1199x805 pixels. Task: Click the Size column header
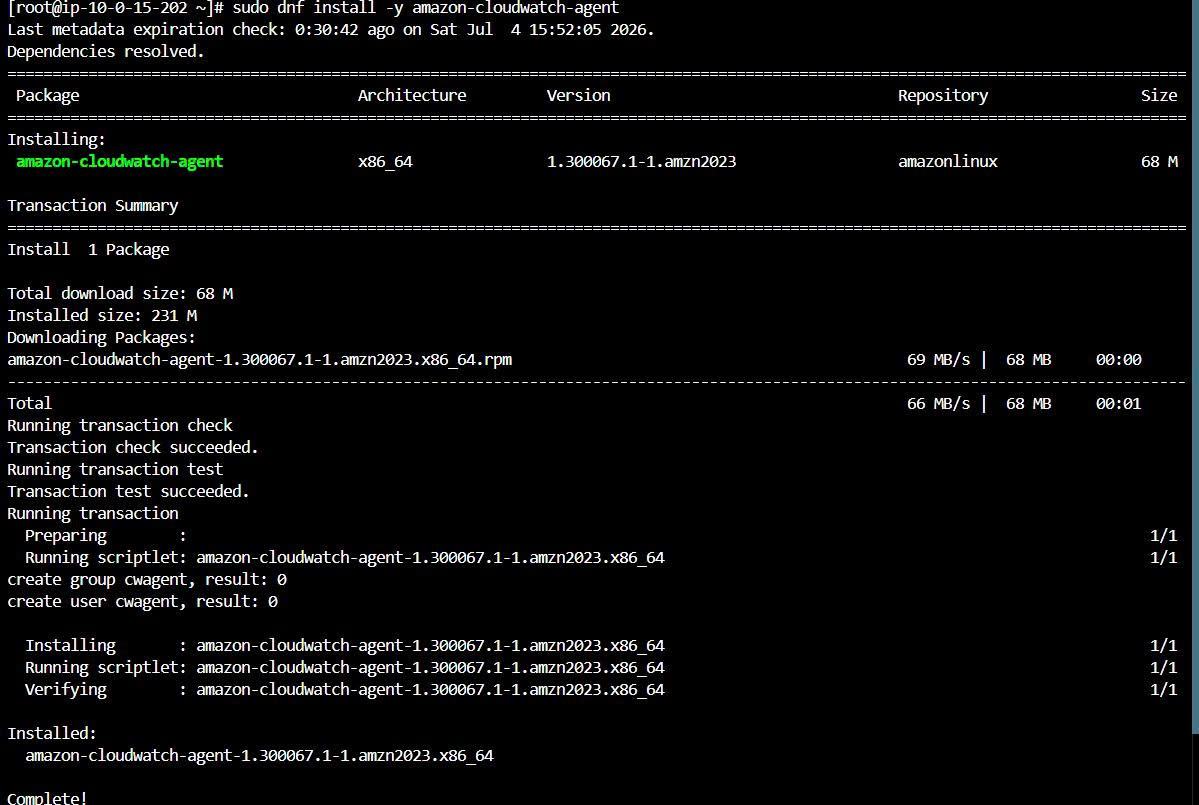pos(1158,96)
